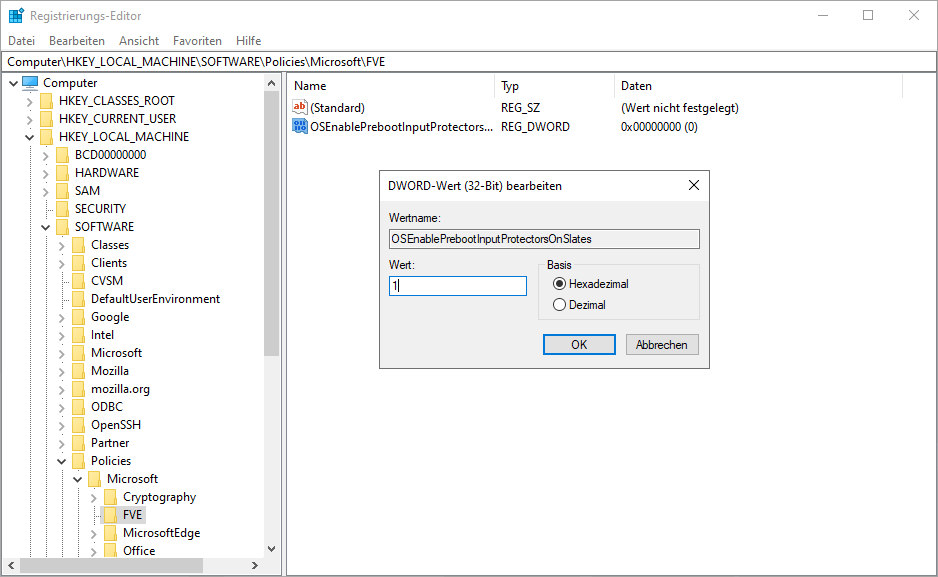Image resolution: width=938 pixels, height=577 pixels.
Task: Expand the HKEY_CURRENT_USER branch
Action: click(29, 118)
